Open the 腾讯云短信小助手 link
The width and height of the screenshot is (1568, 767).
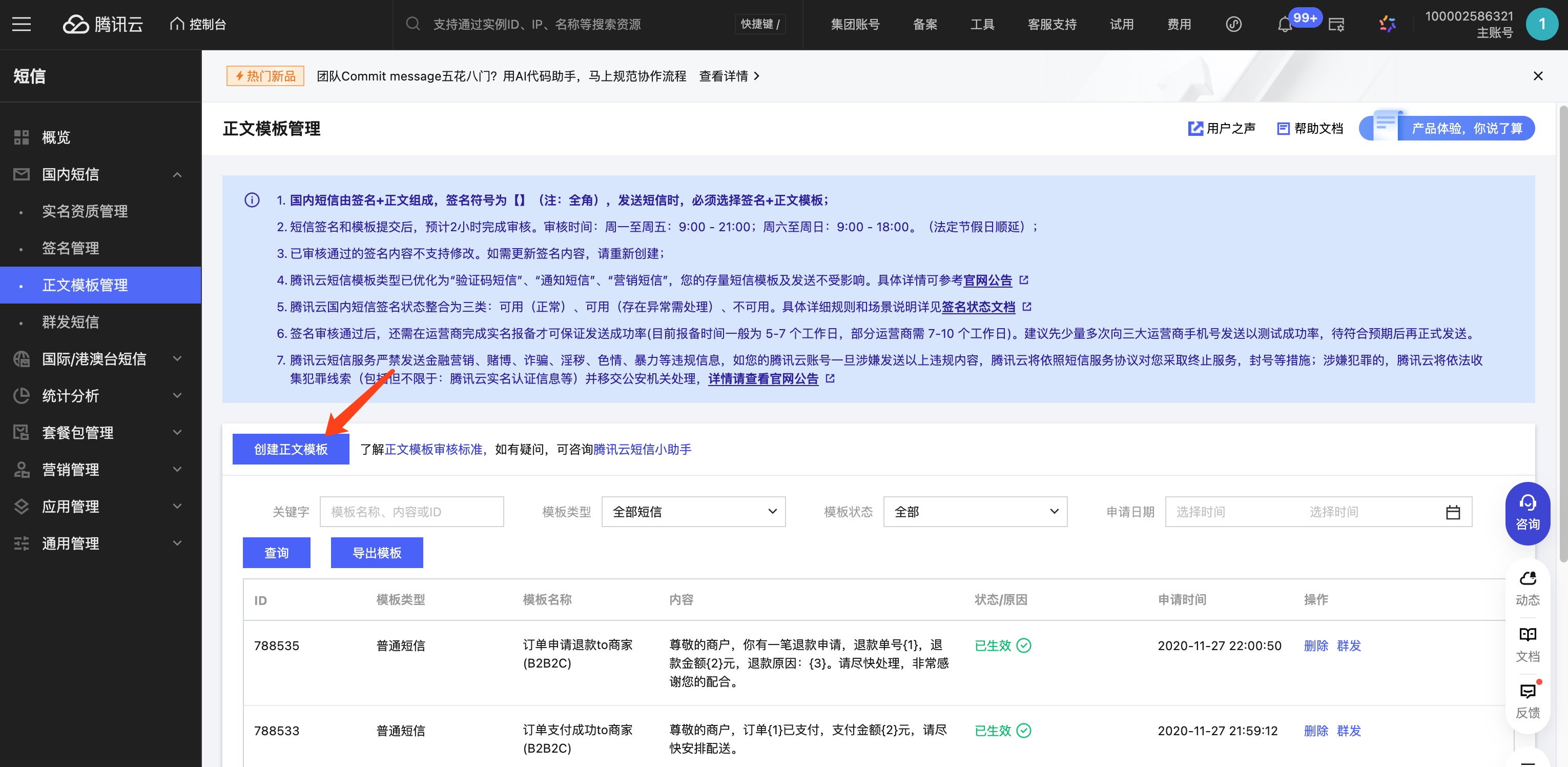coord(642,449)
